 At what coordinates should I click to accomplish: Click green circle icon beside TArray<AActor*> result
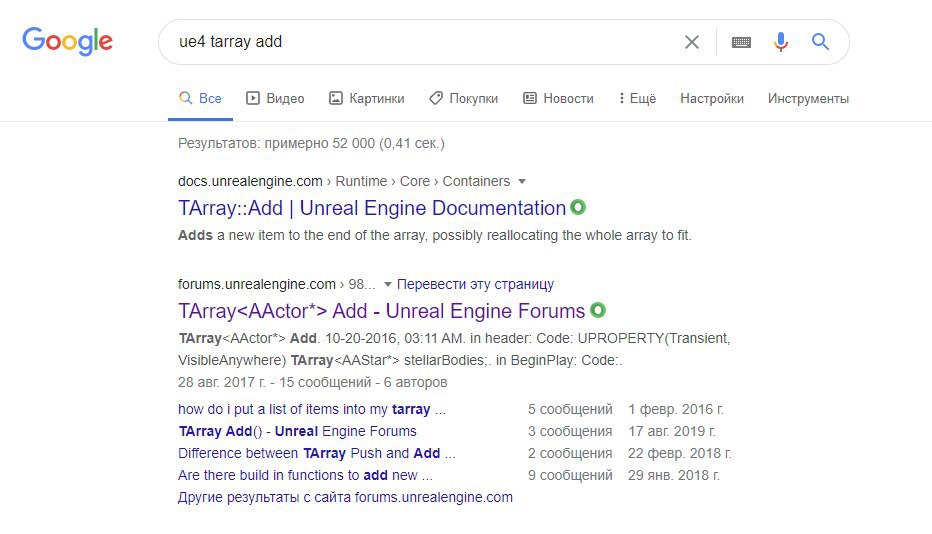click(x=597, y=310)
